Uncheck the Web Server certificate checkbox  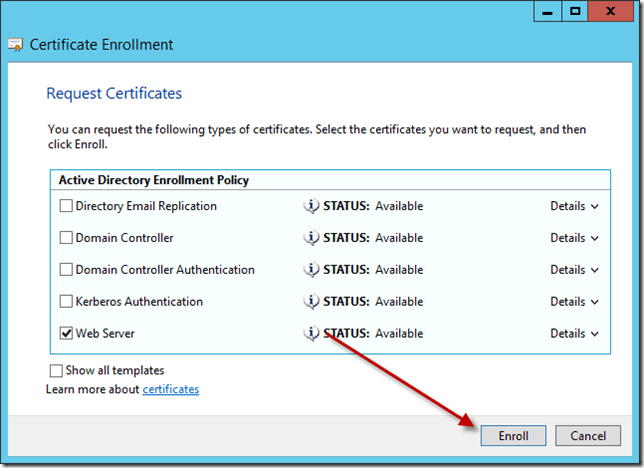coord(66,334)
